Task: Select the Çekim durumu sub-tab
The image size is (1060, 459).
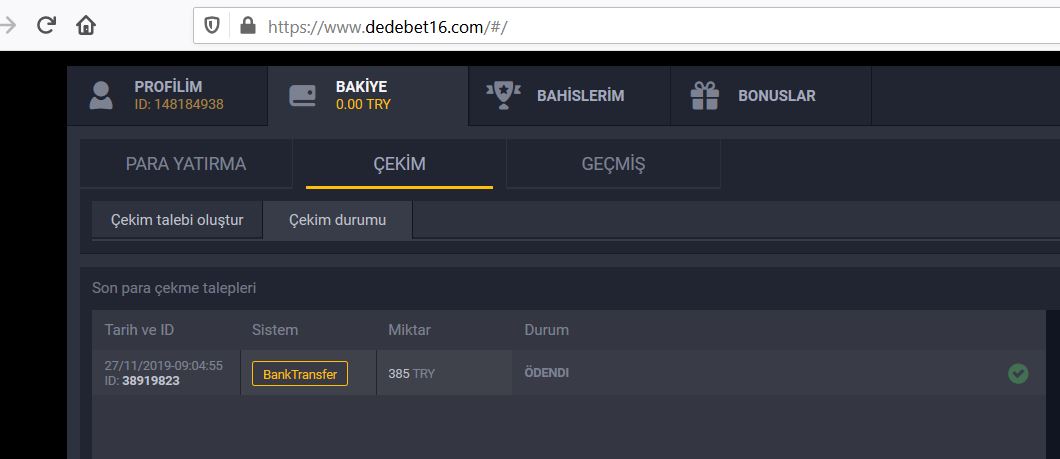Action: [x=337, y=220]
